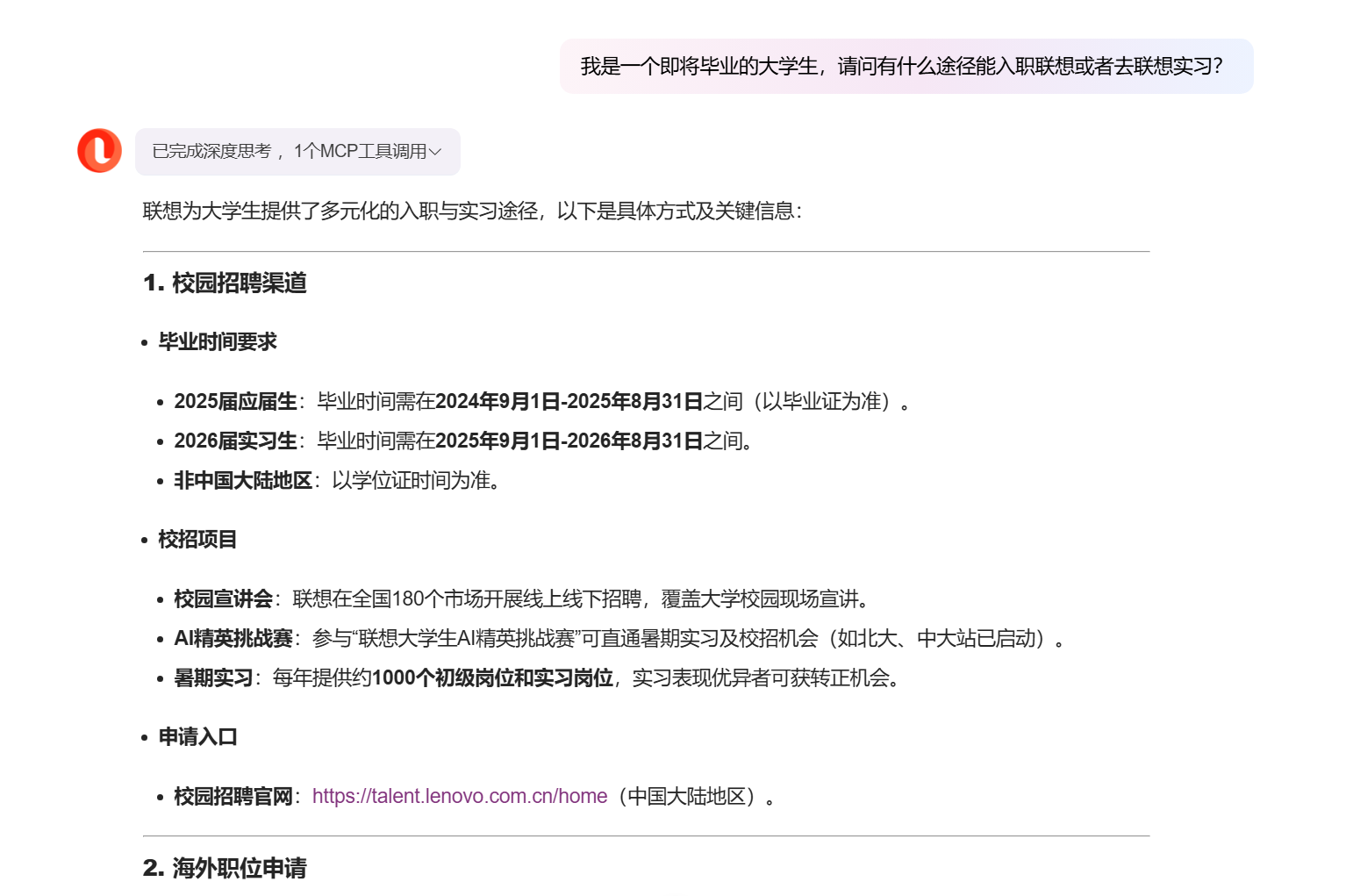Click the intro sentence starting 联想为大学生提供了
The width and height of the screenshot is (1353, 896).
[x=471, y=211]
